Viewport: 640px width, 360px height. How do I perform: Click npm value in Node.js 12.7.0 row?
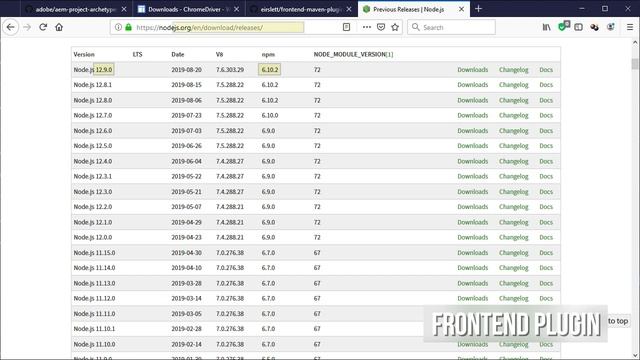point(269,116)
